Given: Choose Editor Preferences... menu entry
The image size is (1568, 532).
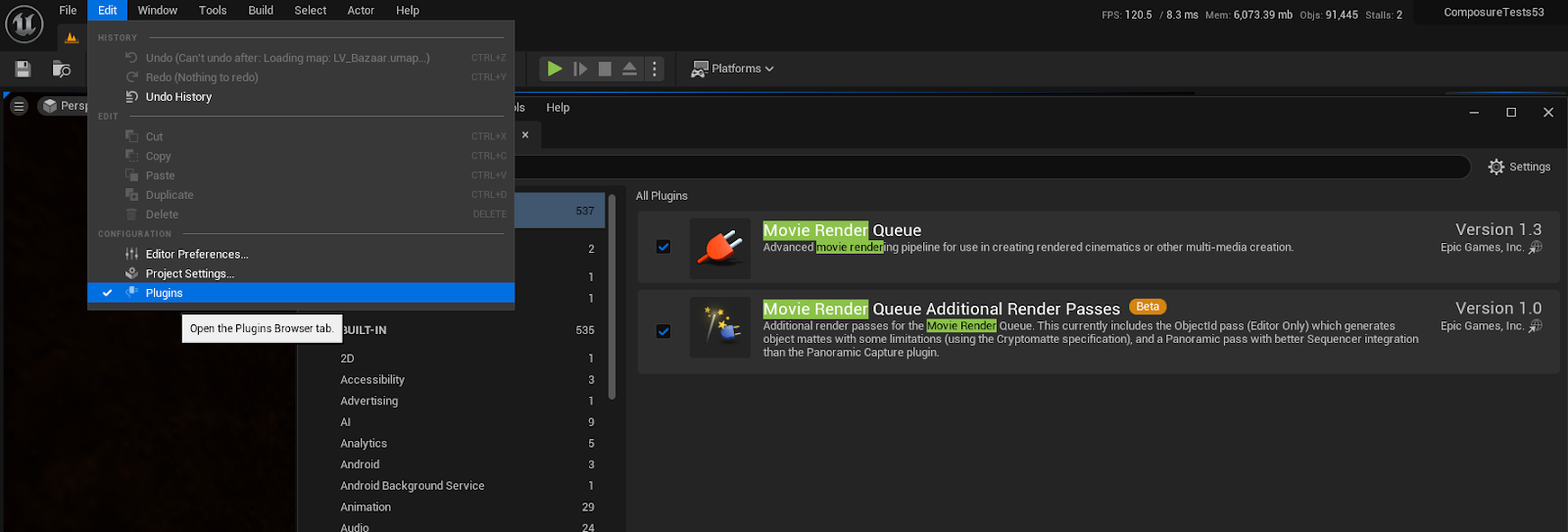Looking at the screenshot, I should [197, 254].
